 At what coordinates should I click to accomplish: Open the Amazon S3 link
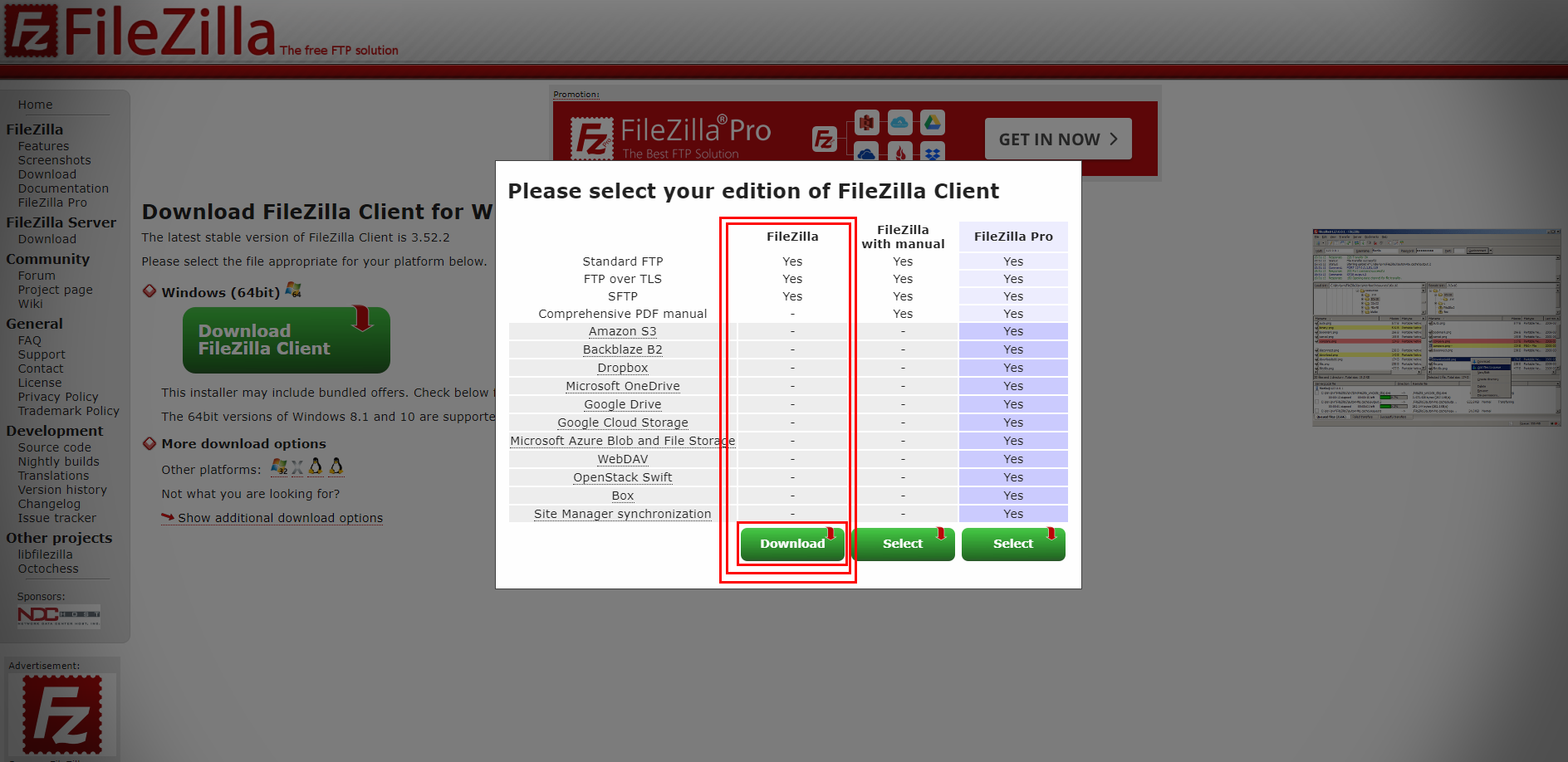[x=622, y=331]
